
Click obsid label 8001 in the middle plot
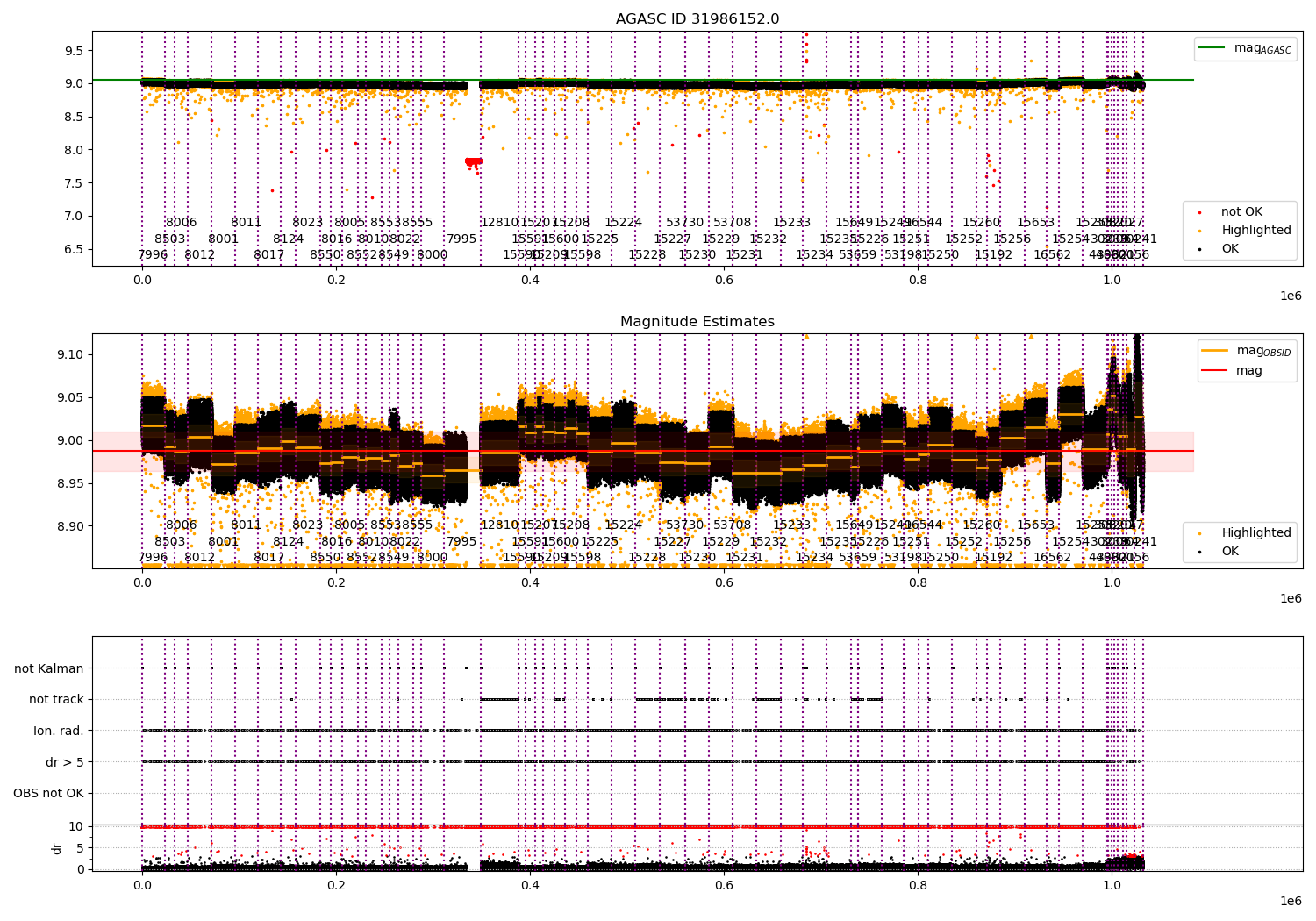pos(224,541)
